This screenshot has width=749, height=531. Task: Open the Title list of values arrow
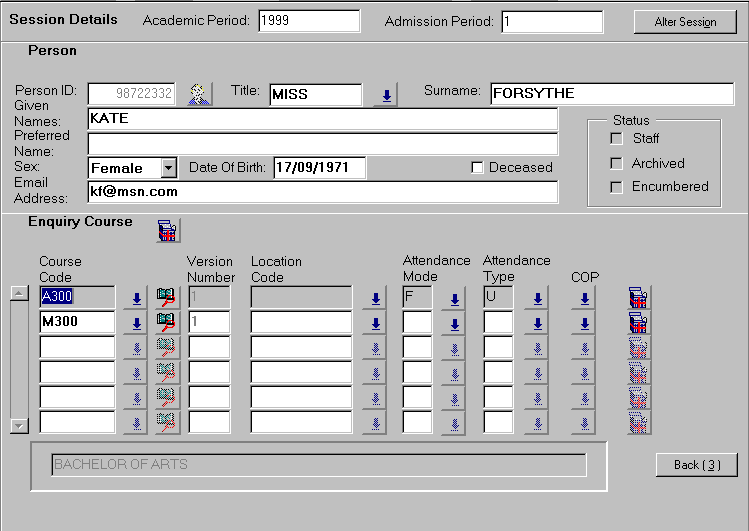(x=385, y=95)
